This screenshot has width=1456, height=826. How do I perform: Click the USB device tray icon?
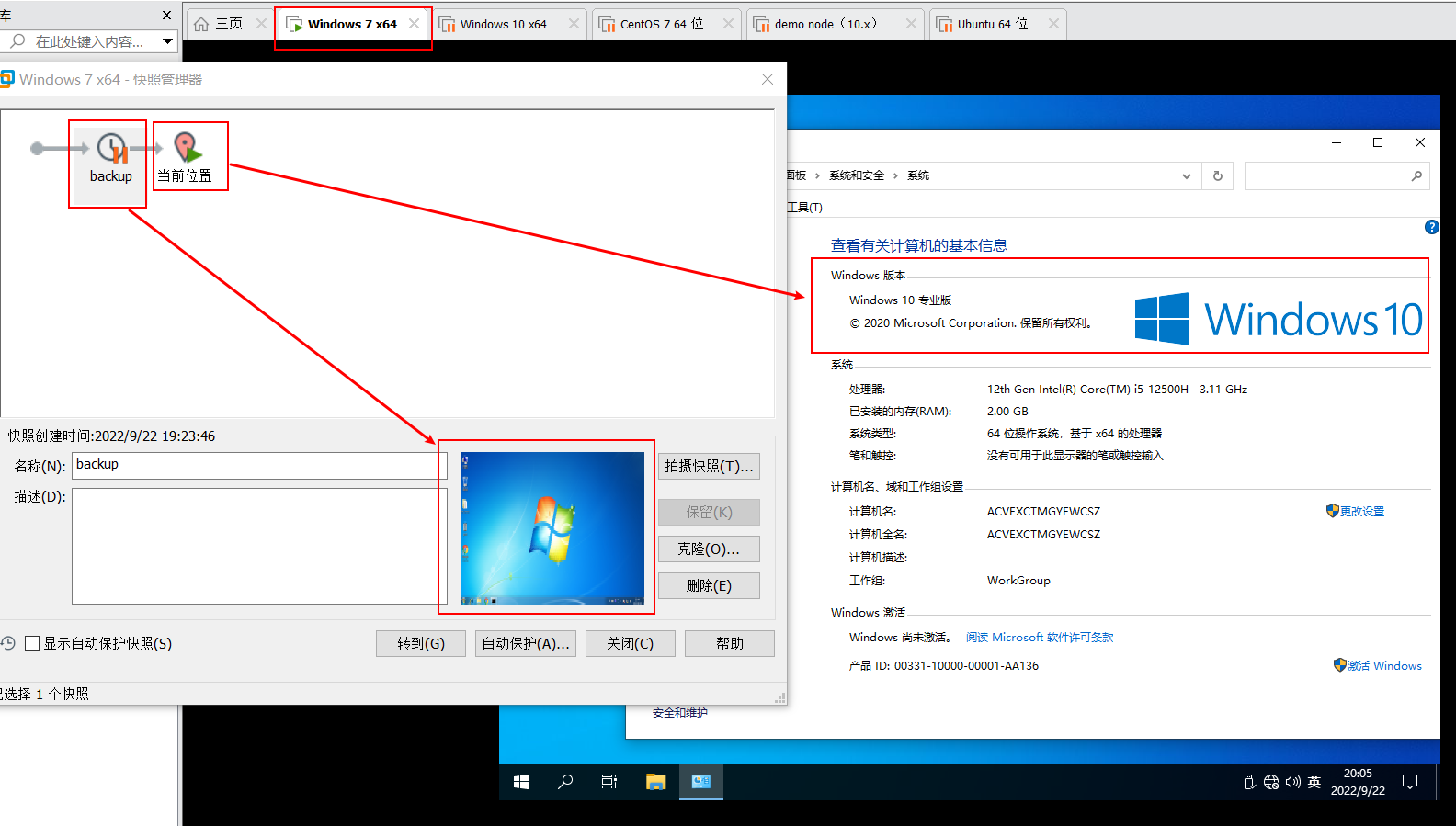click(1249, 782)
